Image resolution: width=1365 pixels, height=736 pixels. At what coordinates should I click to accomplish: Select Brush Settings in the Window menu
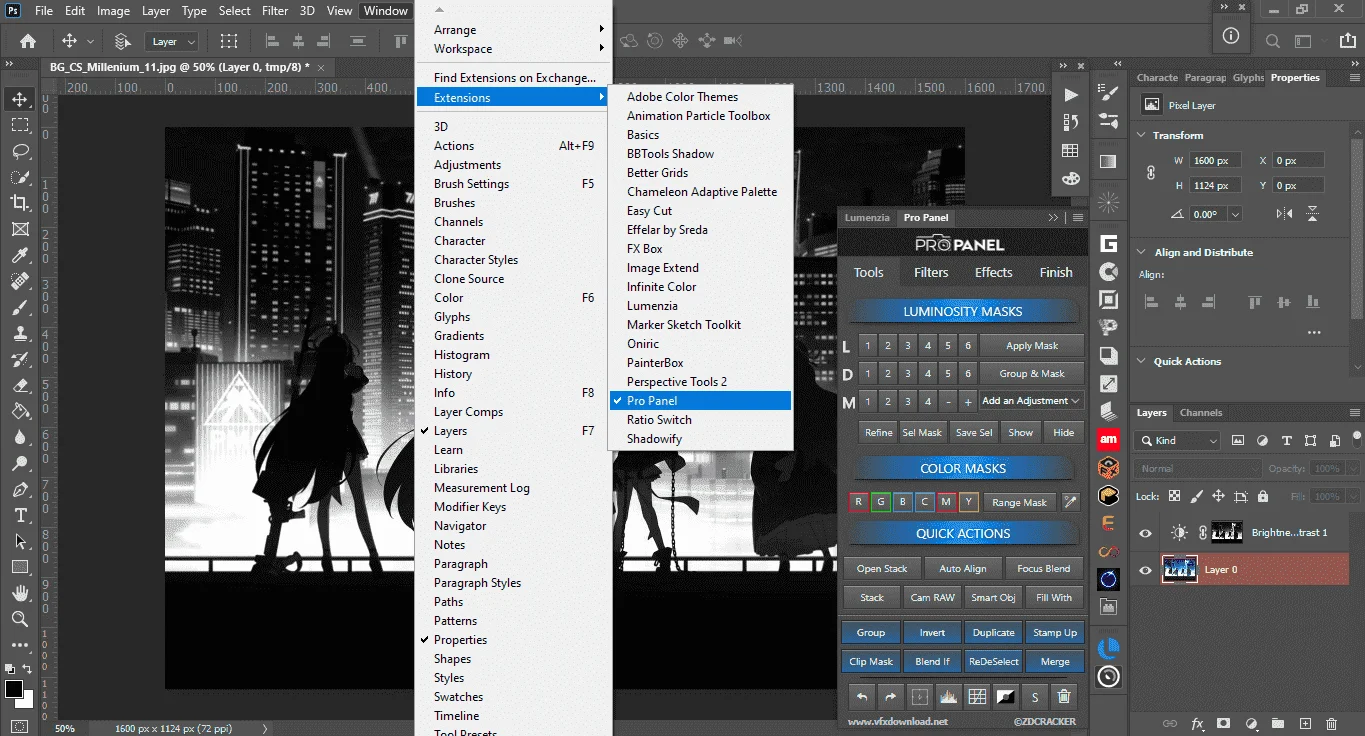point(514,184)
